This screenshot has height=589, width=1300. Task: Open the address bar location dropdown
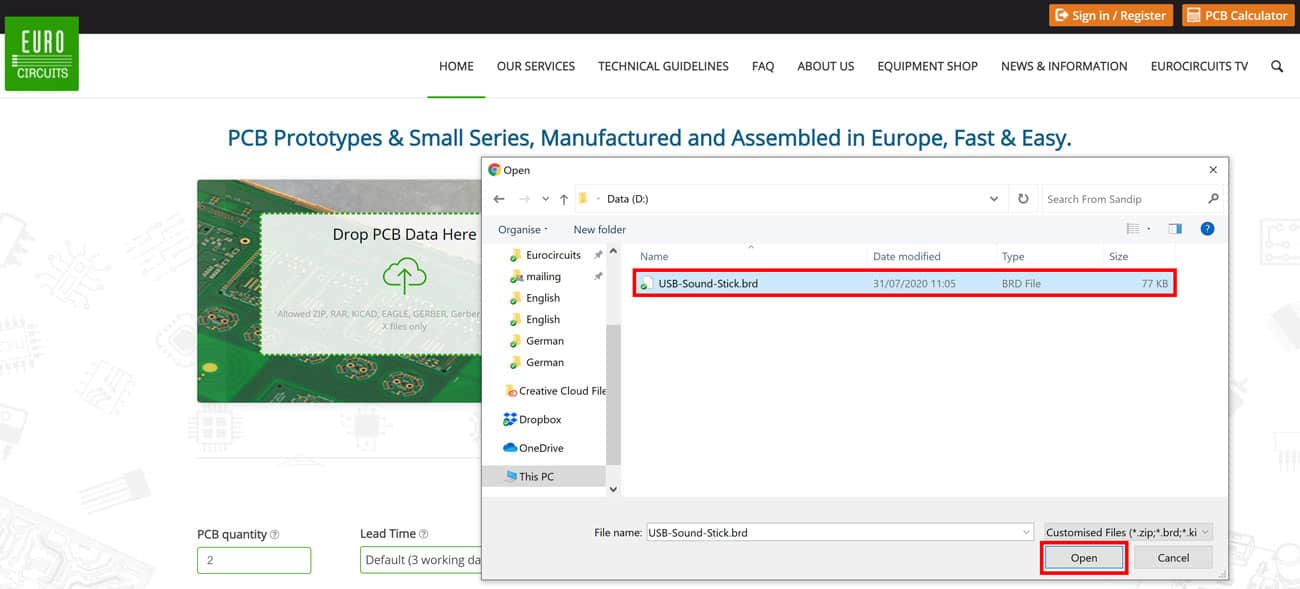[994, 198]
